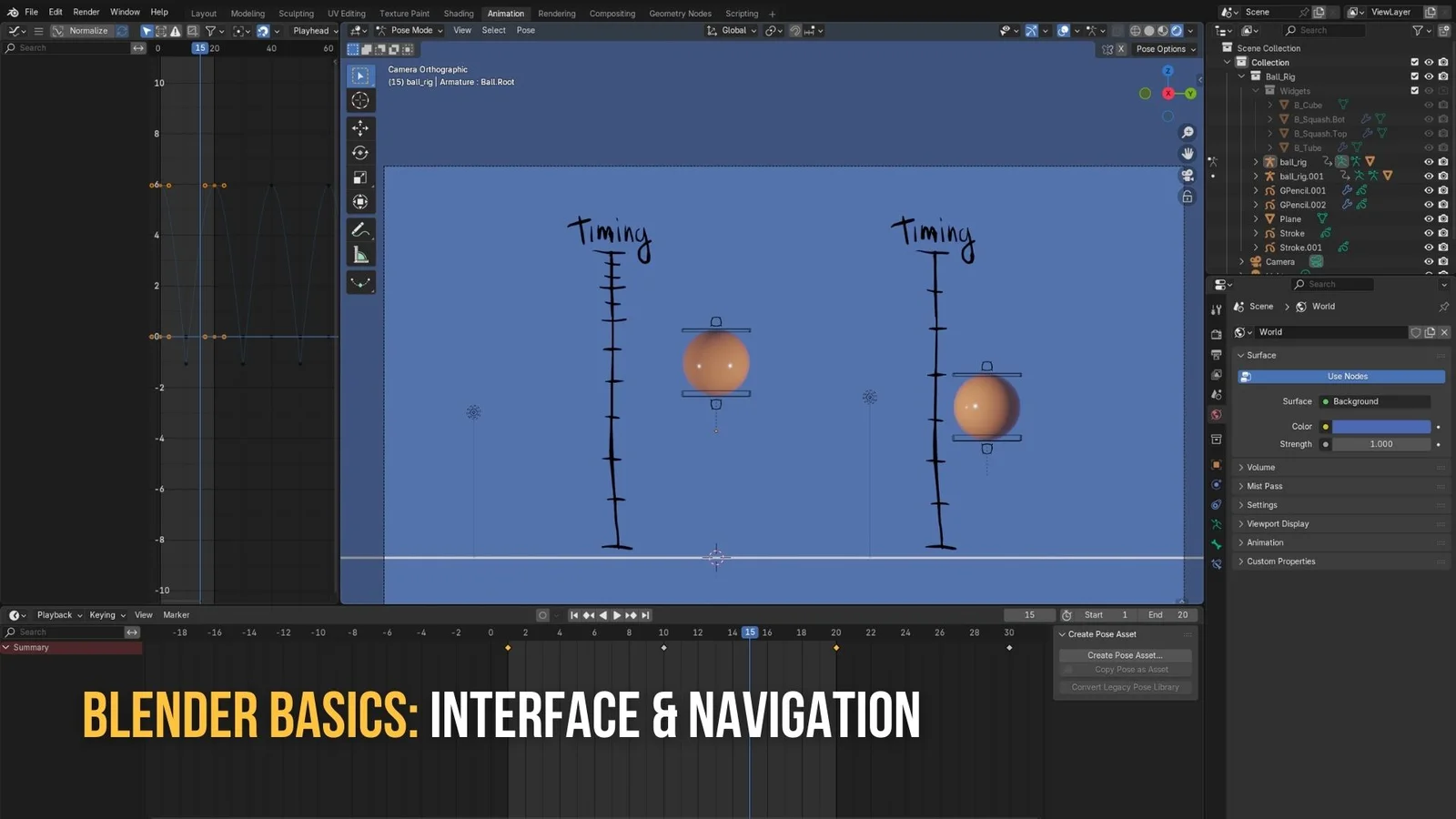Open the Render menu in the top bar
The width and height of the screenshot is (1456, 819).
(x=86, y=12)
